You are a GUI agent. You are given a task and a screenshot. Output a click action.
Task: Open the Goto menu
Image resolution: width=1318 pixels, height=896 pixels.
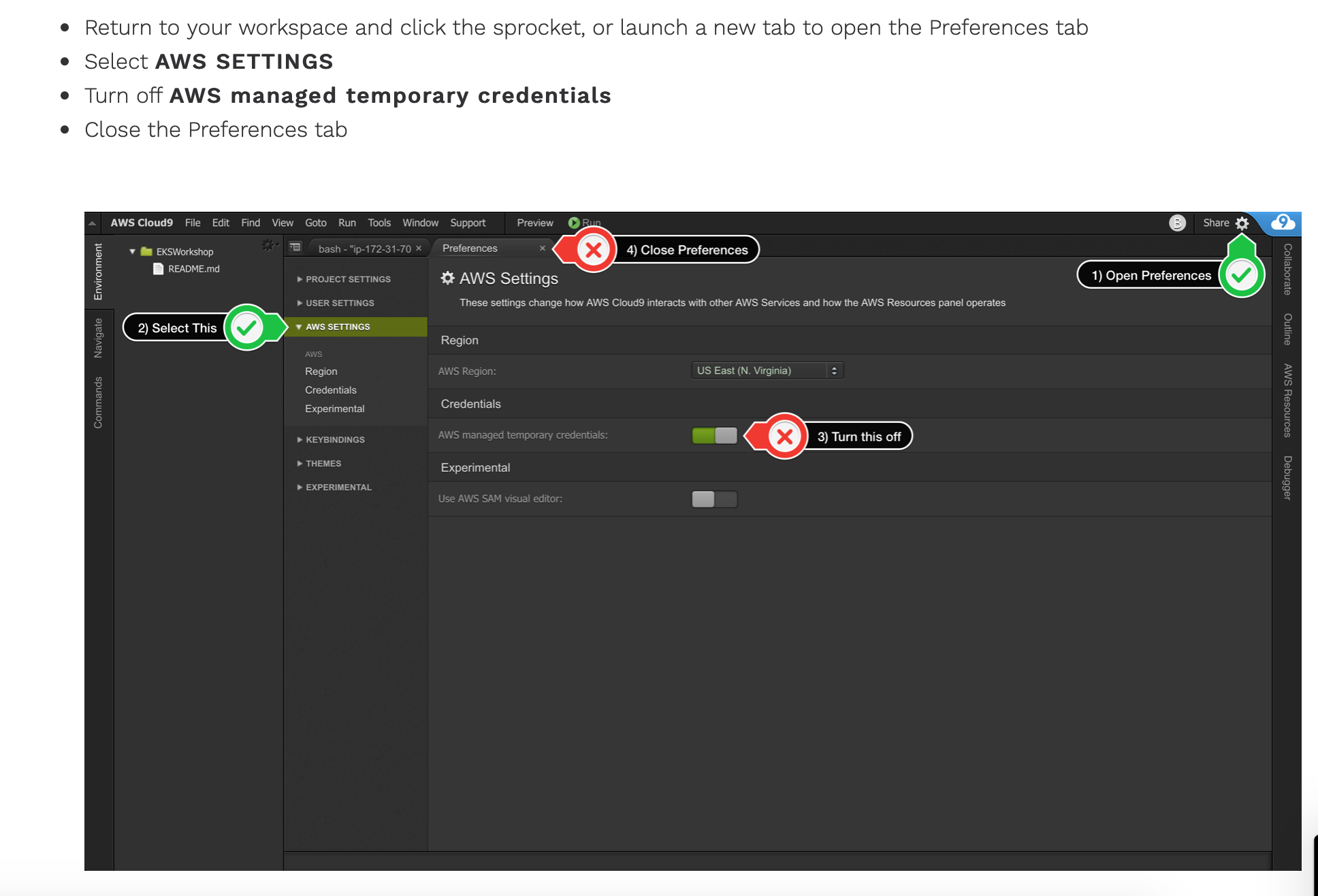point(316,223)
